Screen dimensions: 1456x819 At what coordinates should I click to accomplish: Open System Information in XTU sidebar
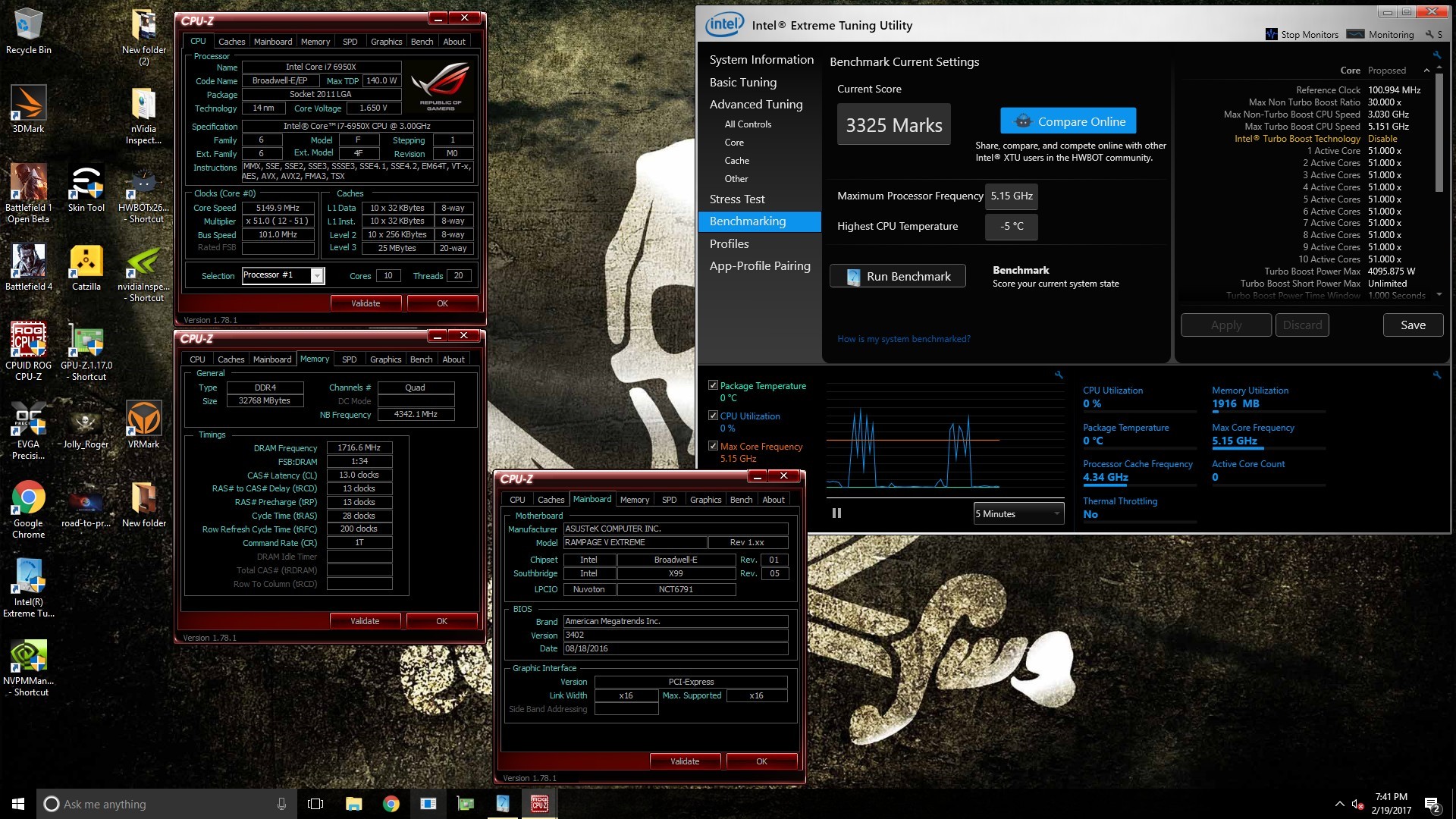(x=761, y=59)
